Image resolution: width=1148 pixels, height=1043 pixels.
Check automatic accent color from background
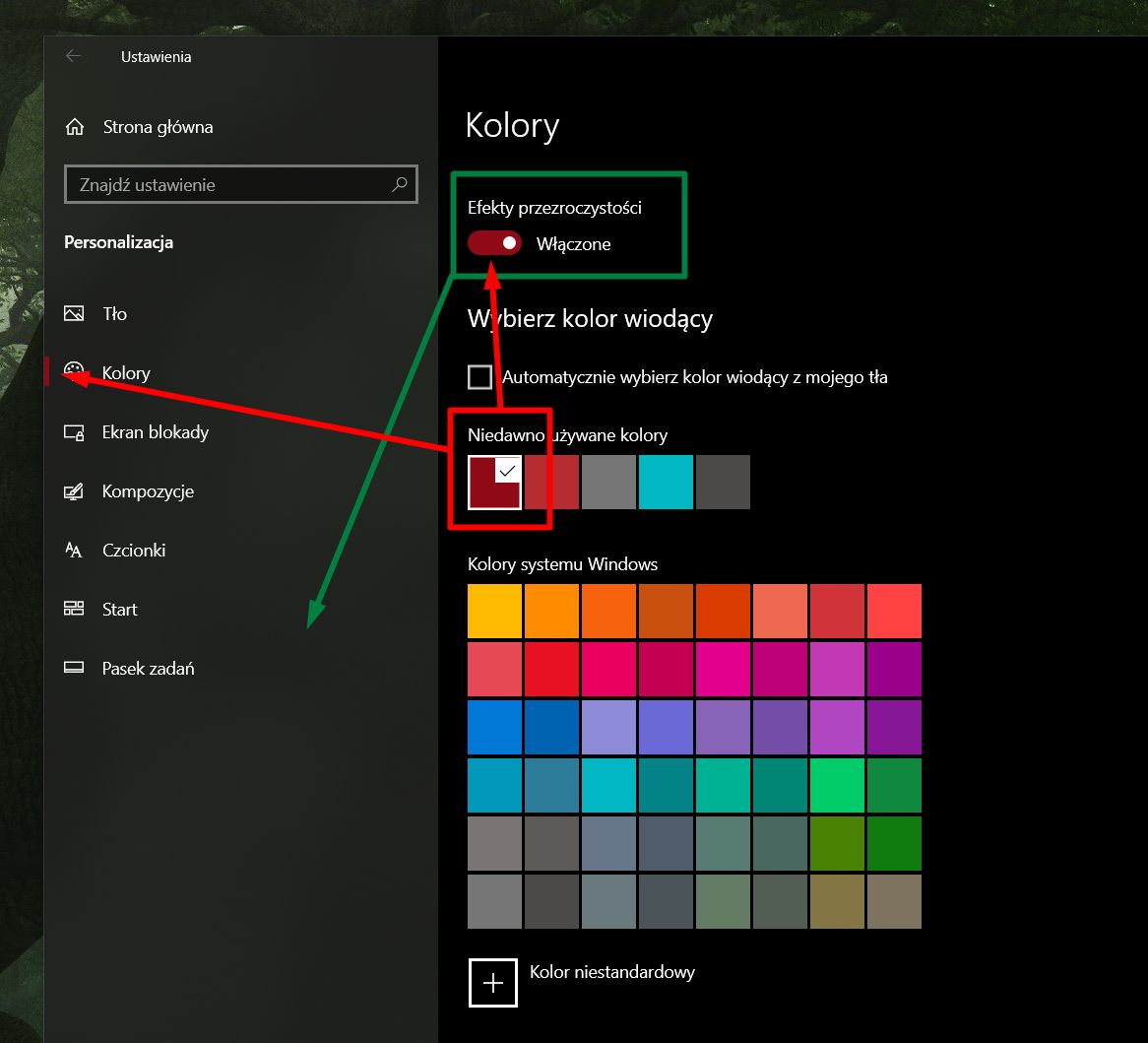pos(480,377)
